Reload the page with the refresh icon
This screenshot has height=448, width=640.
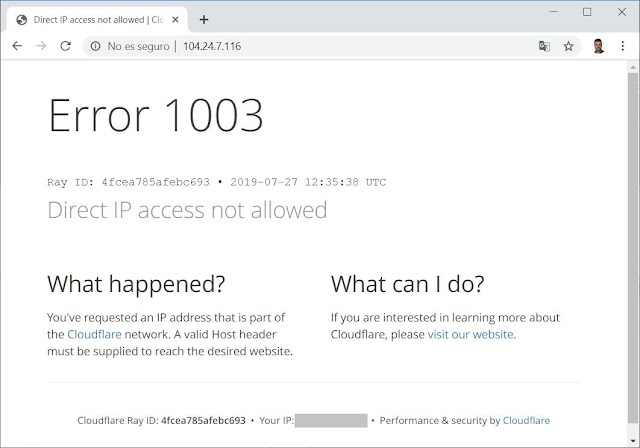[65, 46]
